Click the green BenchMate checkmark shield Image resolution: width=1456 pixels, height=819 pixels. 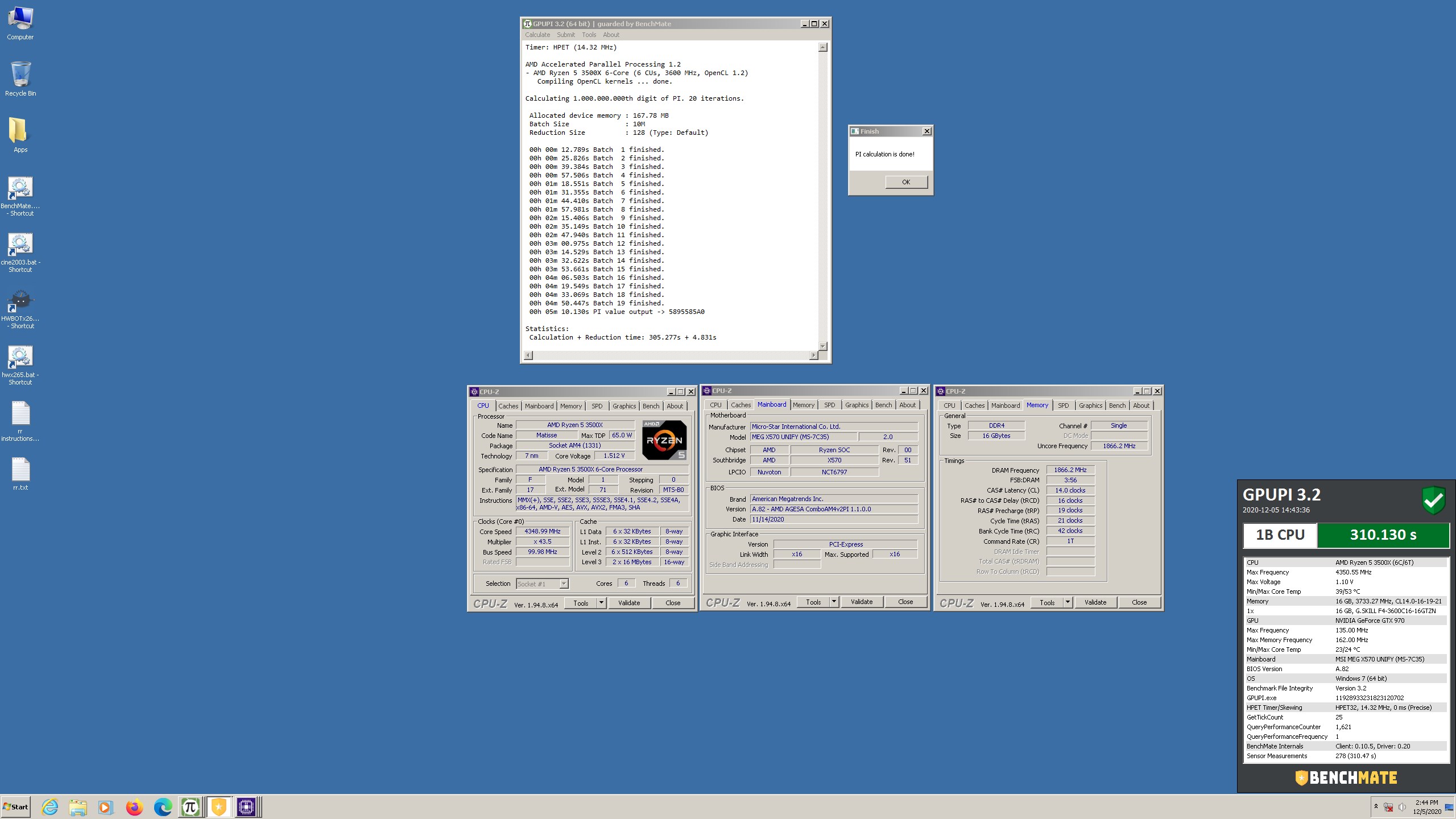click(x=1433, y=500)
